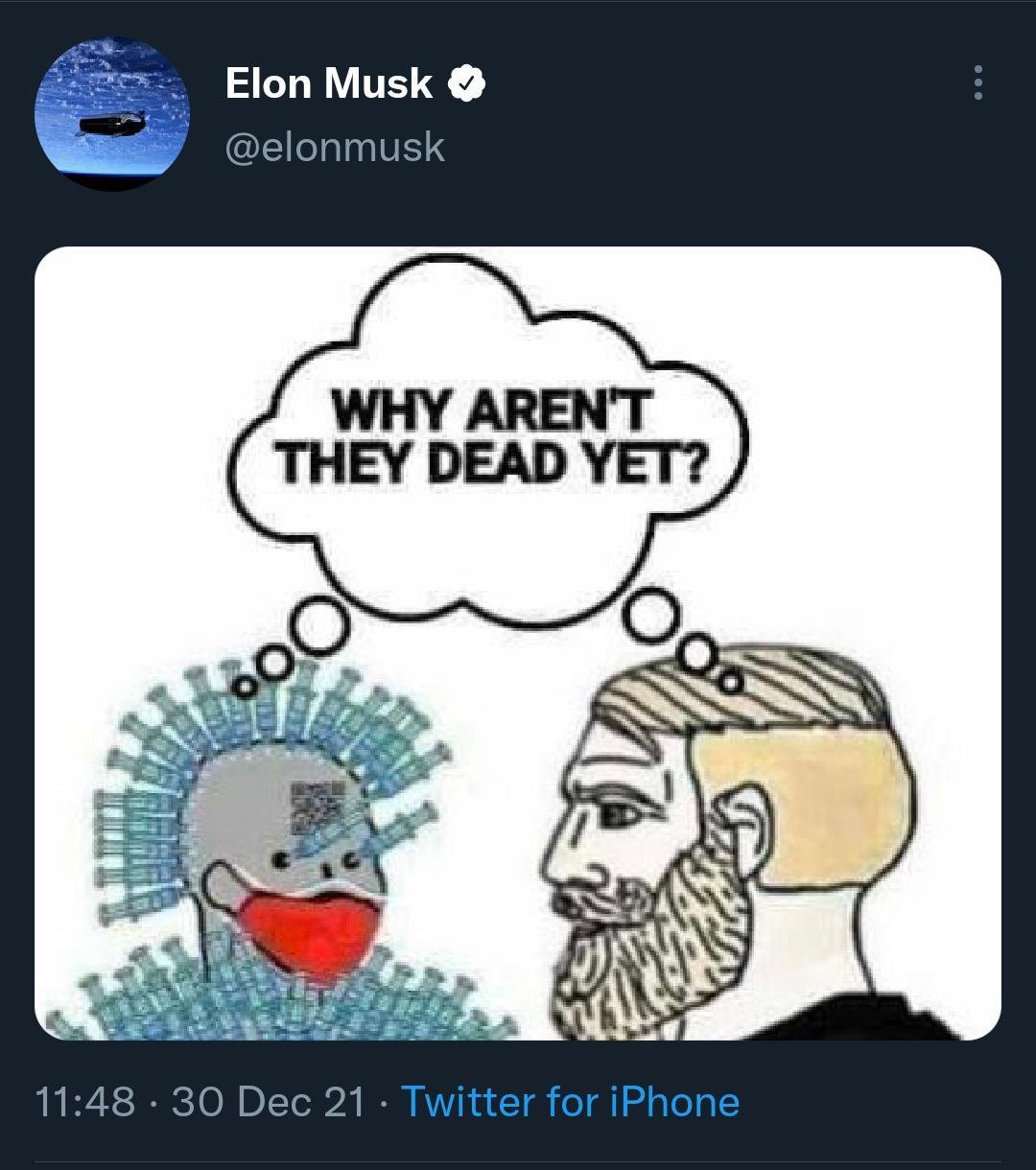Open the three-dot more options menu
This screenshot has width=1036, height=1170.
977,83
